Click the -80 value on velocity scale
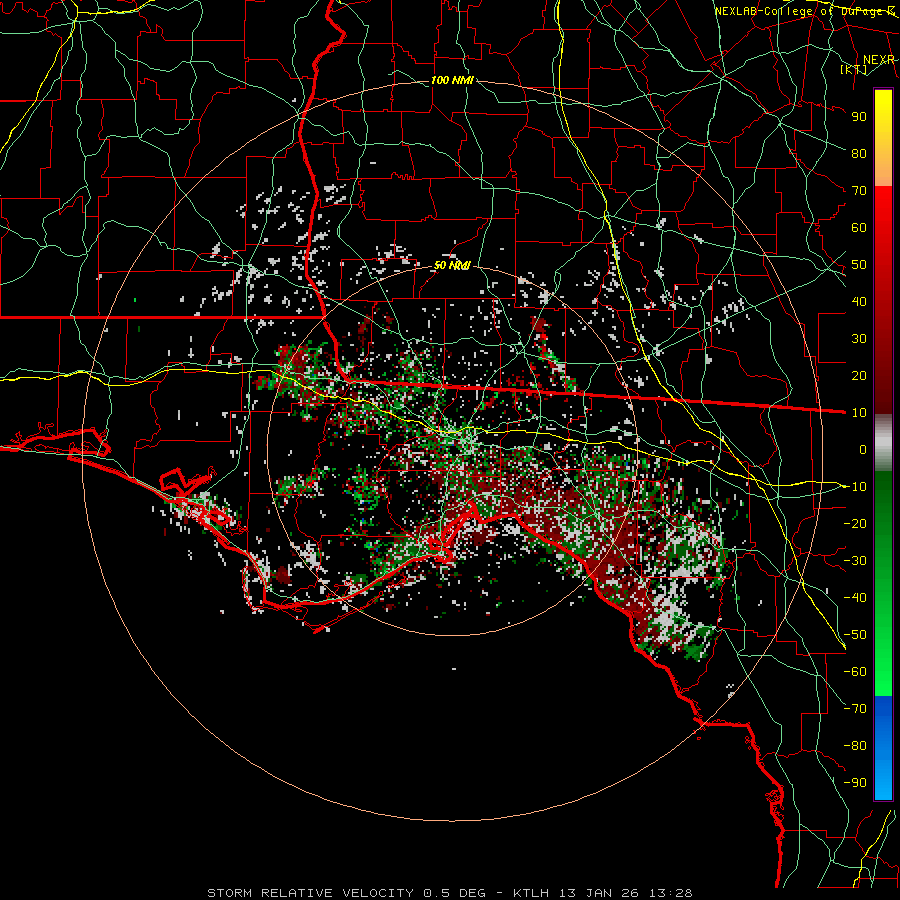 pyautogui.click(x=855, y=746)
